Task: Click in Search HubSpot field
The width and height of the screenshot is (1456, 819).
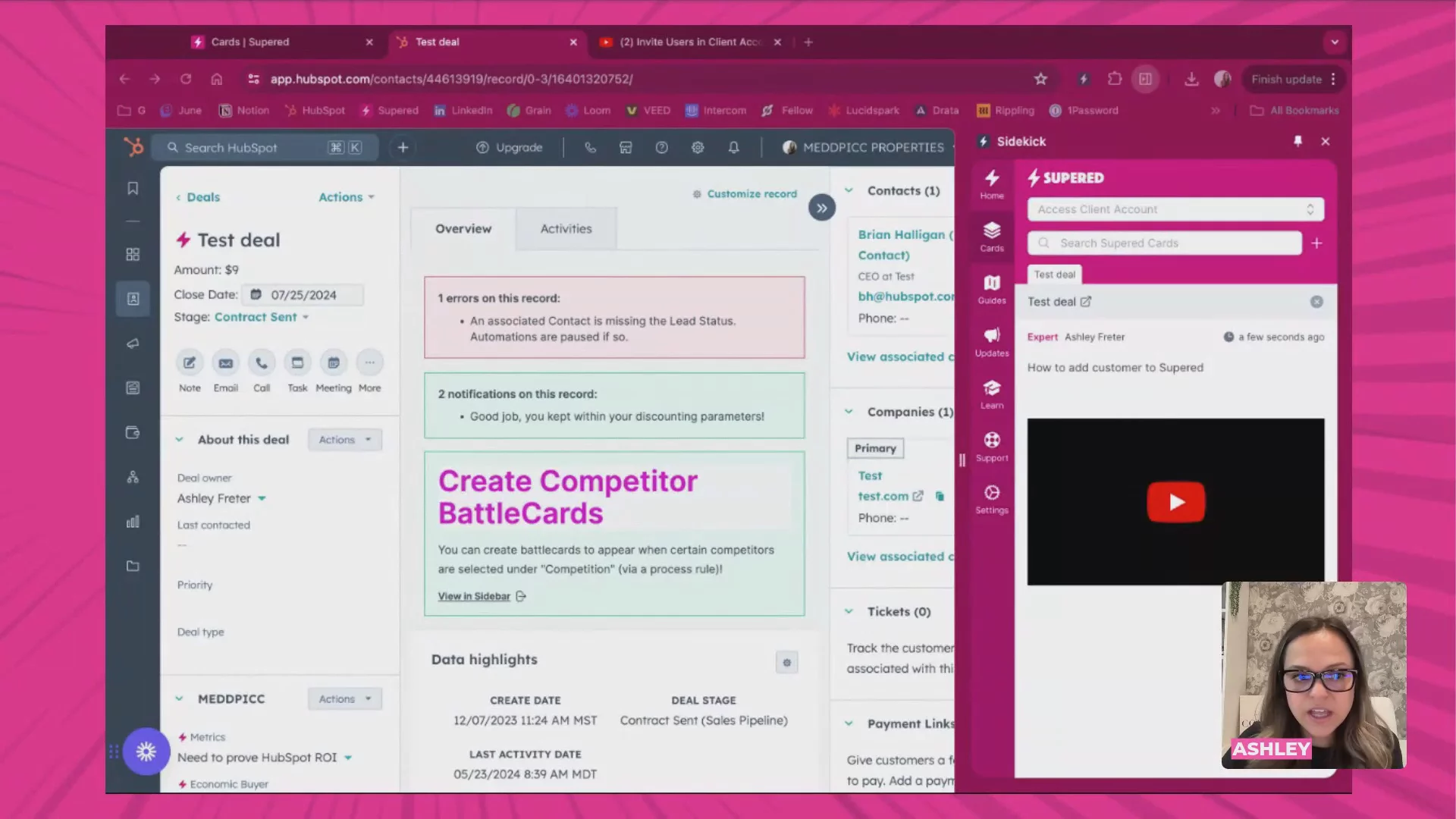Action: (x=265, y=148)
